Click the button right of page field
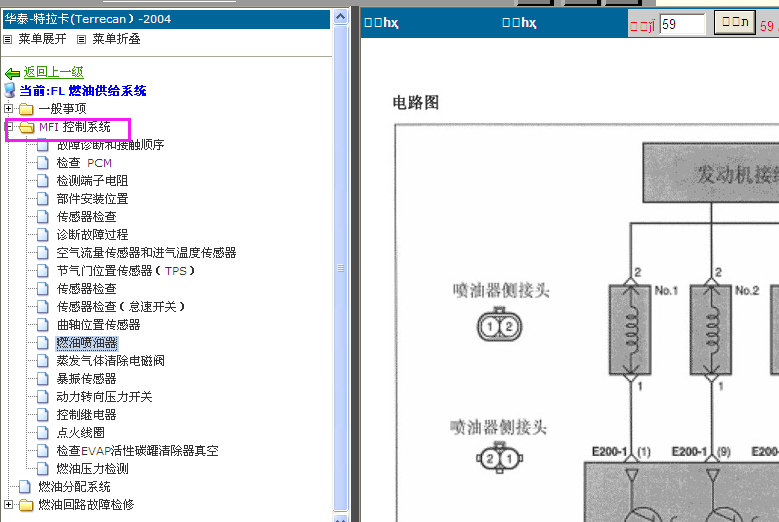Image resolution: width=779 pixels, height=522 pixels. coord(735,22)
